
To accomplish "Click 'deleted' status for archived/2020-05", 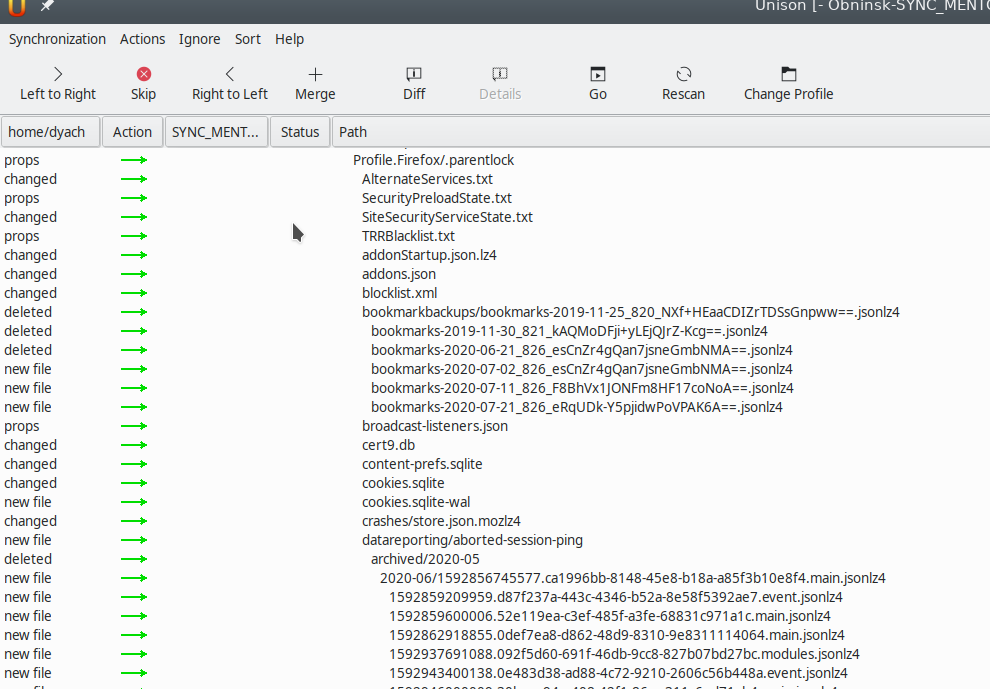I will 28,559.
